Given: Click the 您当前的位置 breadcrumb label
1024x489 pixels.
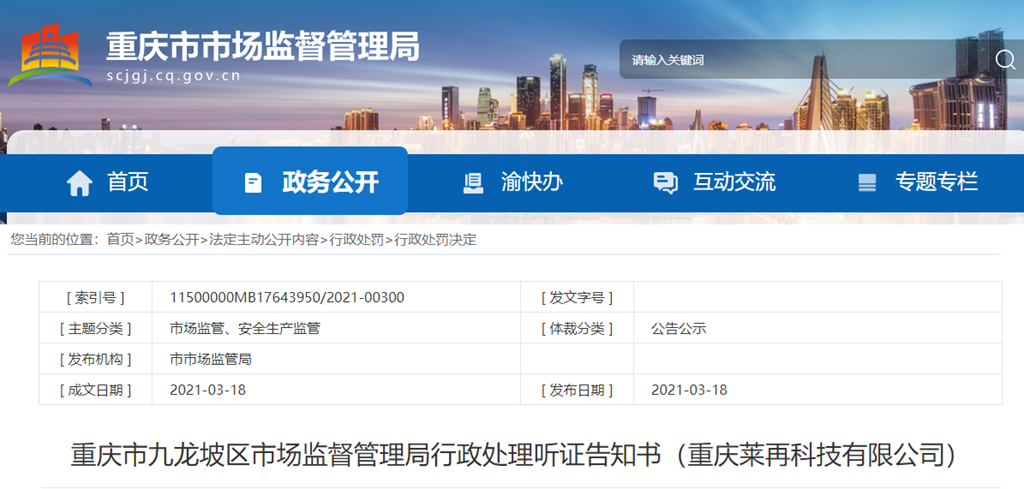Looking at the screenshot, I should [x=54, y=240].
